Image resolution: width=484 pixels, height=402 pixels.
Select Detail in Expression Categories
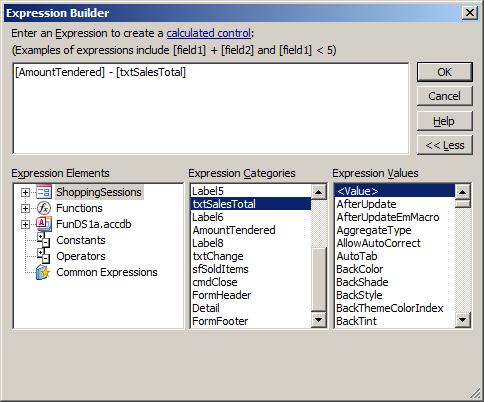pos(251,308)
